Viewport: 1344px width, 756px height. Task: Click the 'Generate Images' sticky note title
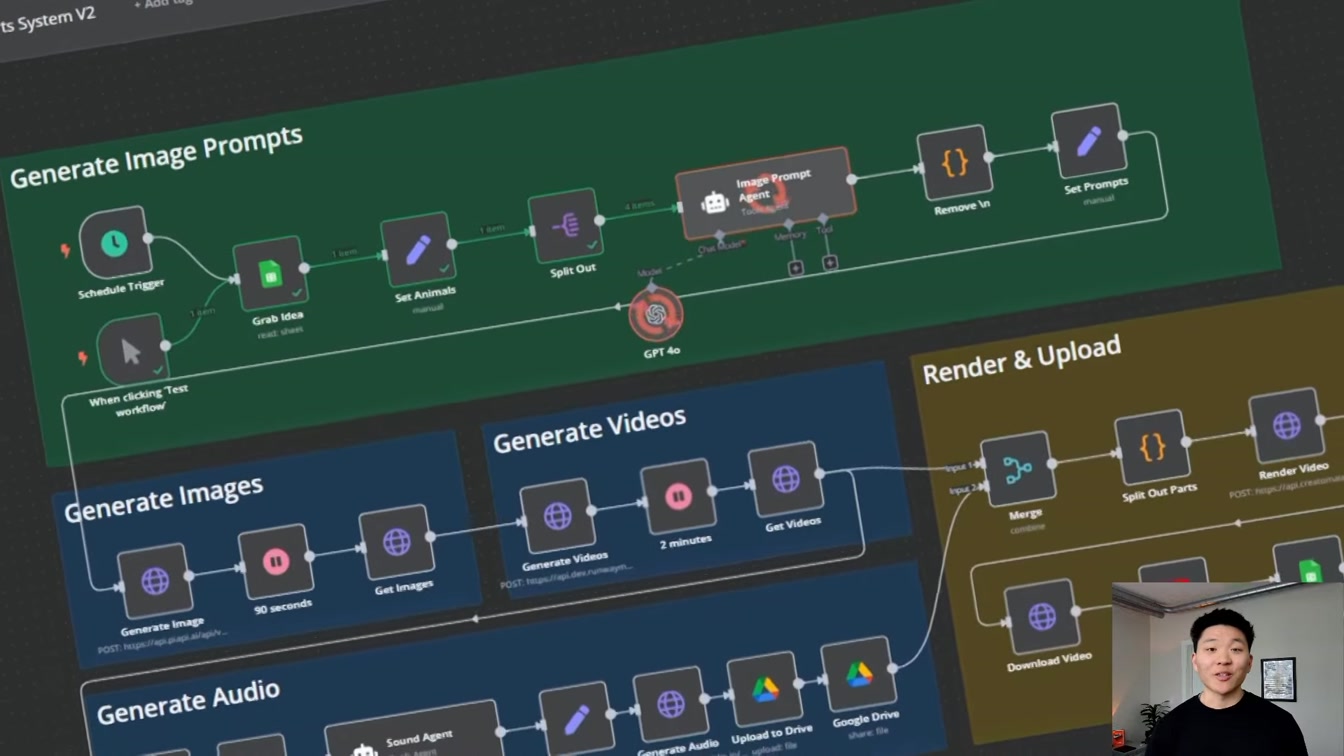(164, 497)
